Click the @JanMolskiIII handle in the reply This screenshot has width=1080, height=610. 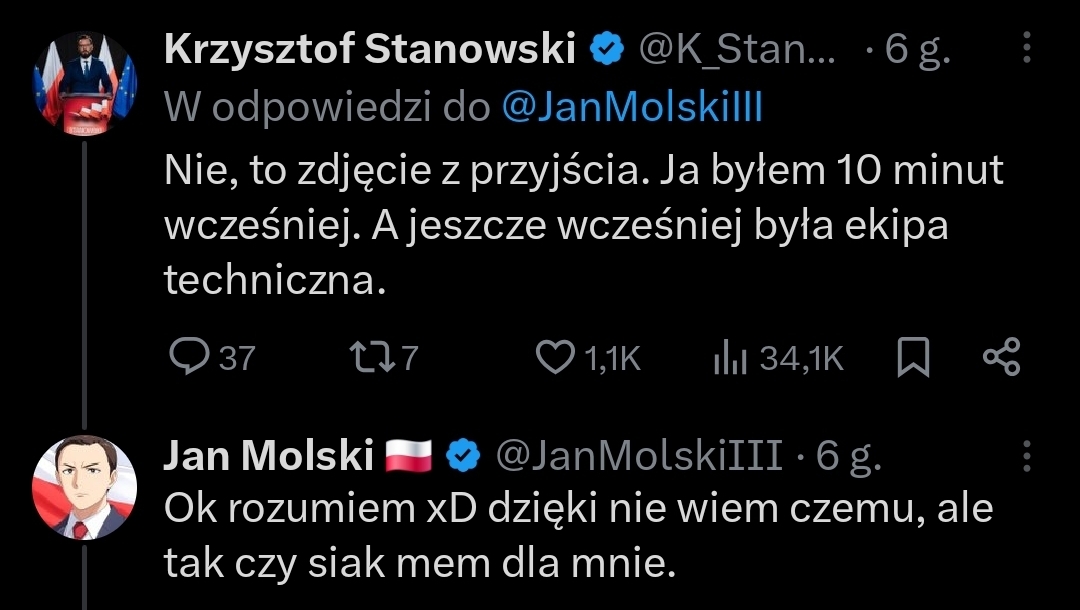coord(639,456)
